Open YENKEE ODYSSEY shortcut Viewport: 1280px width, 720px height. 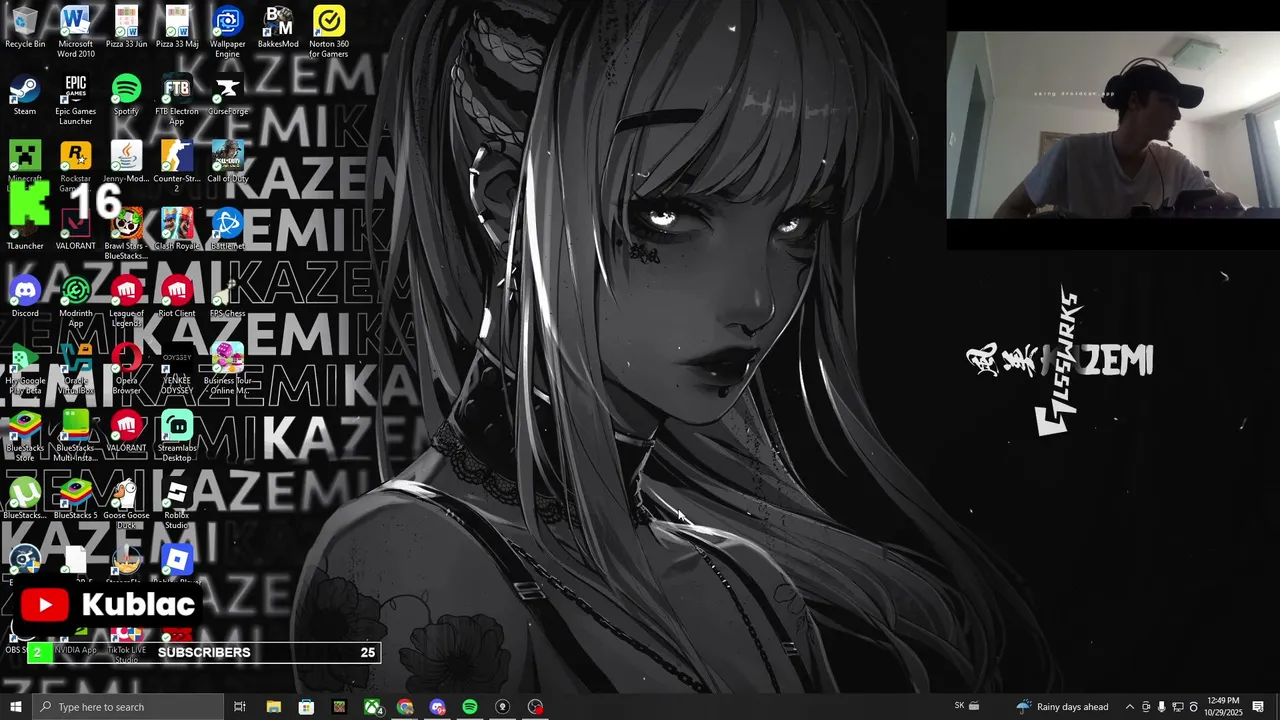pyautogui.click(x=177, y=369)
